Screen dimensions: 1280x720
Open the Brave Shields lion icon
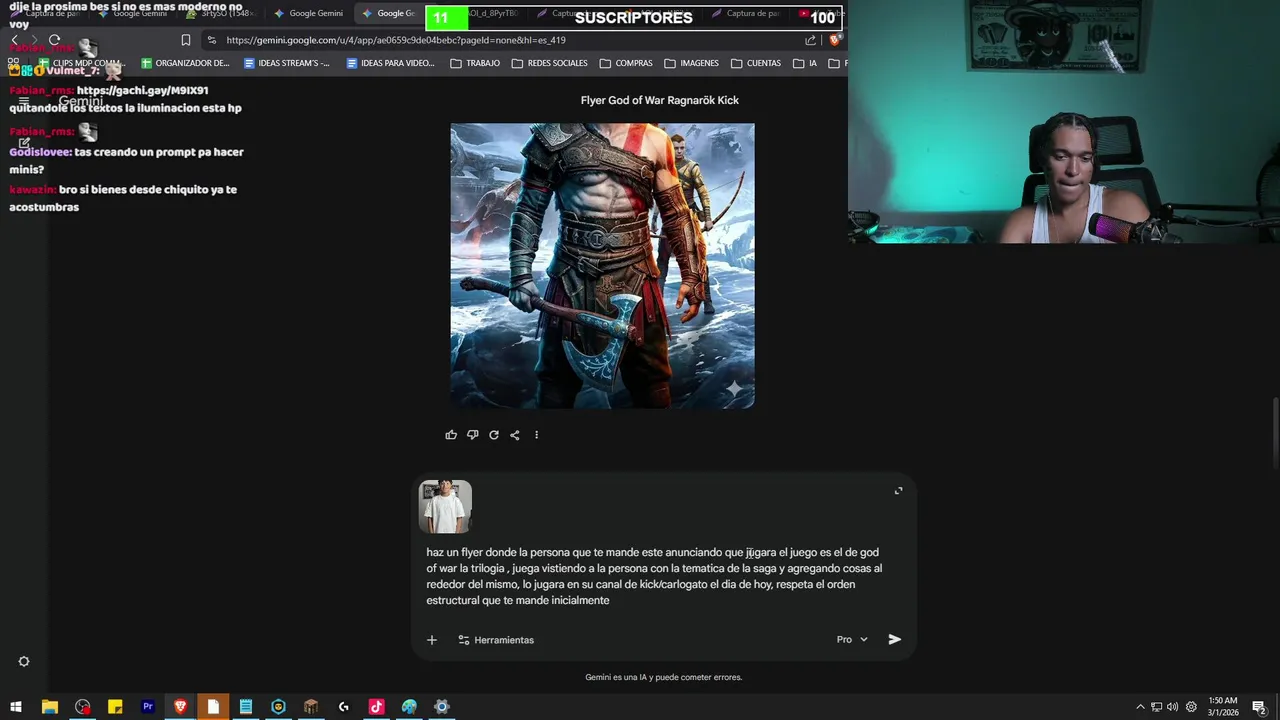835,40
